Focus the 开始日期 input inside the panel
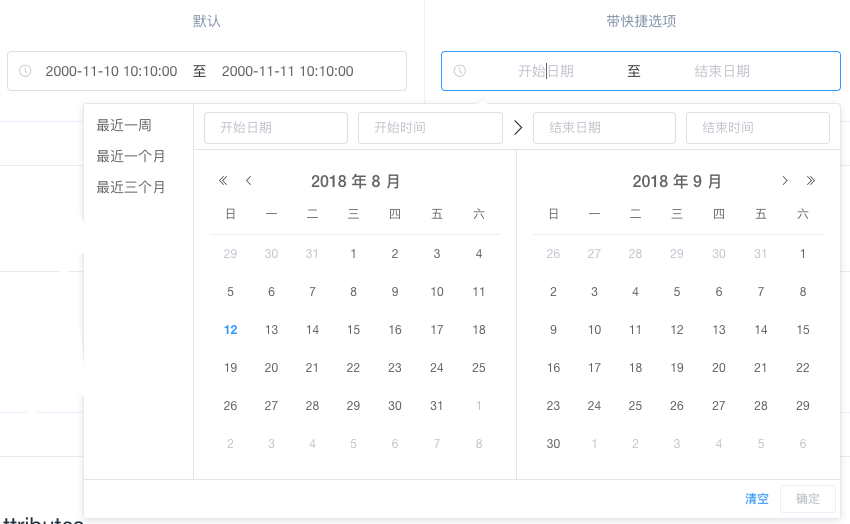Screen dimensions: 850x524 [276, 128]
